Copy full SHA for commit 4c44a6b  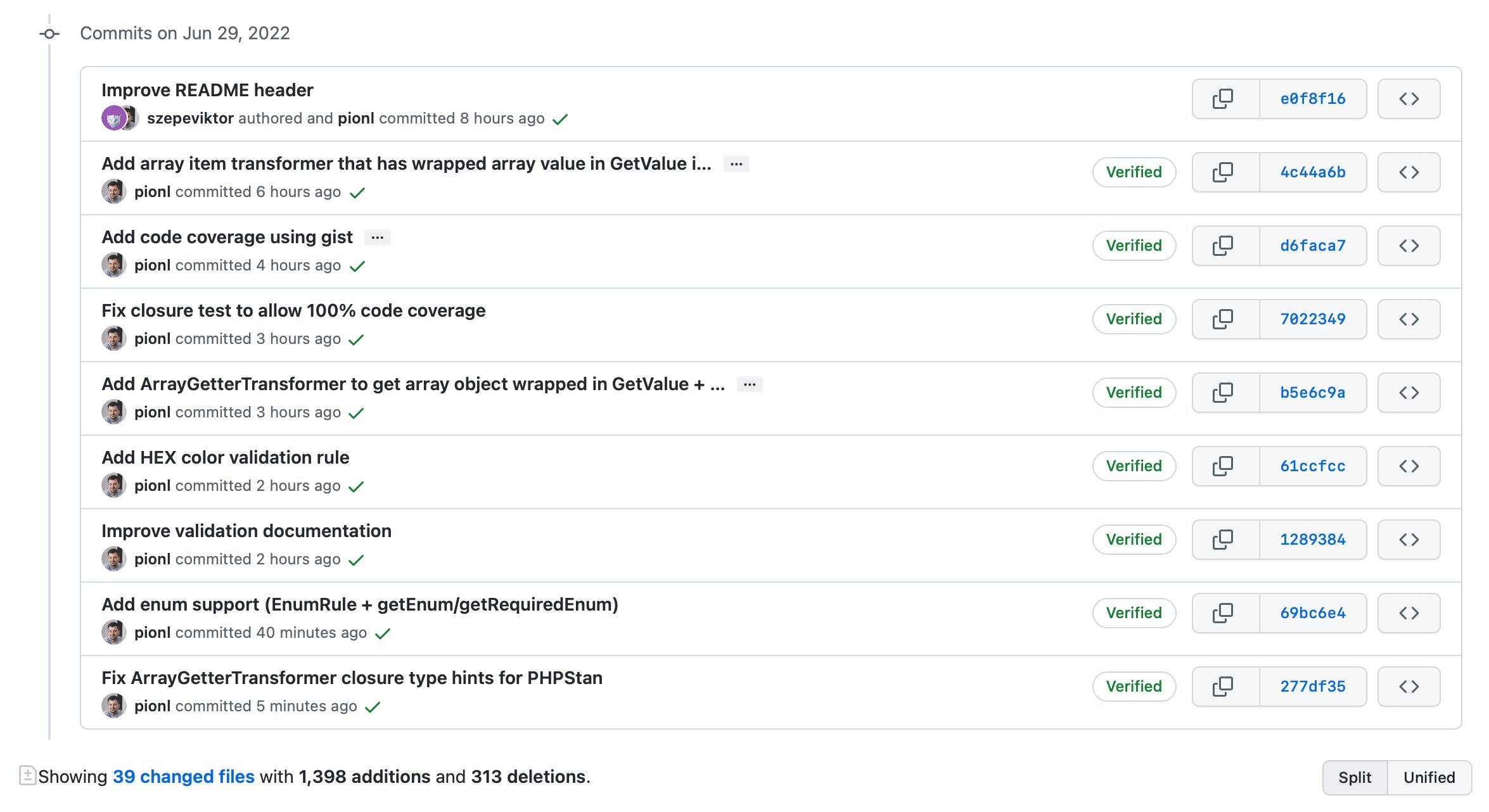(1224, 172)
